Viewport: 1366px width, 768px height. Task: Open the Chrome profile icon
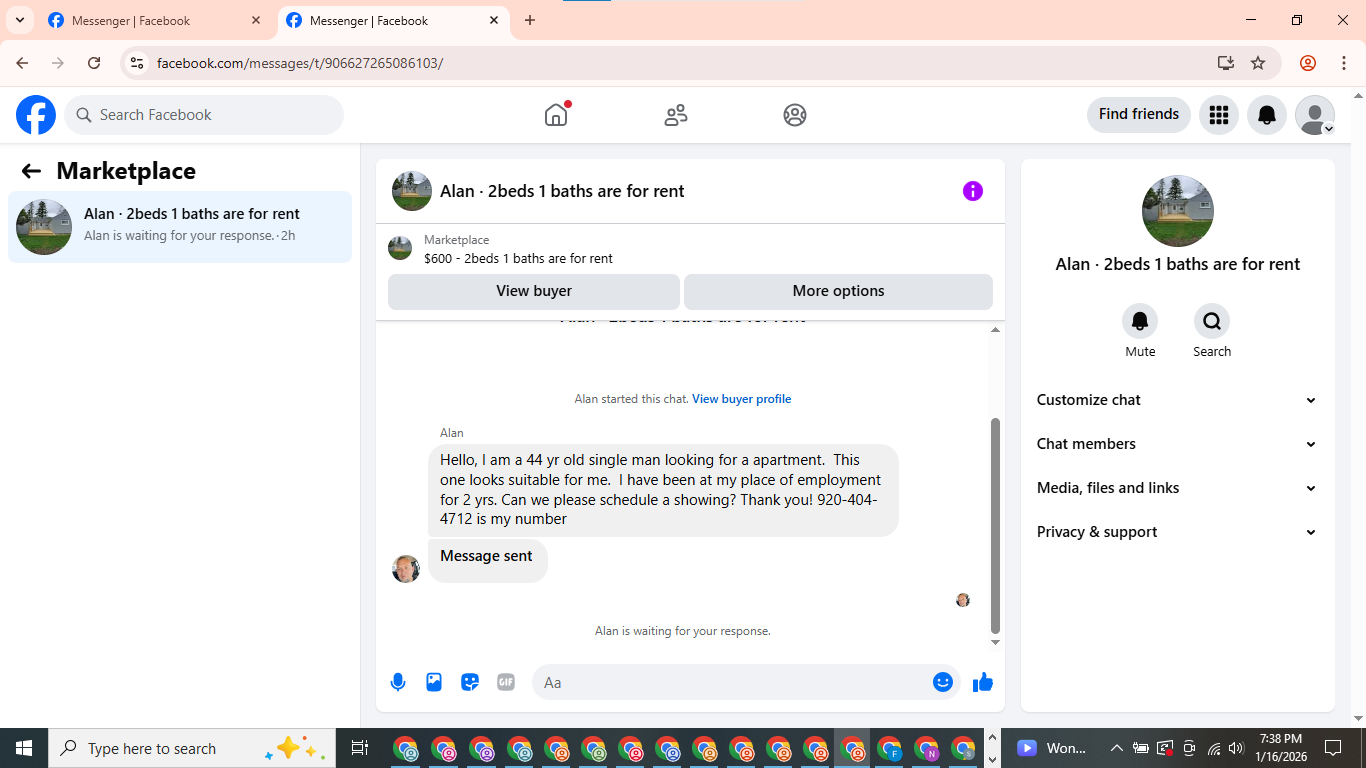1308,63
